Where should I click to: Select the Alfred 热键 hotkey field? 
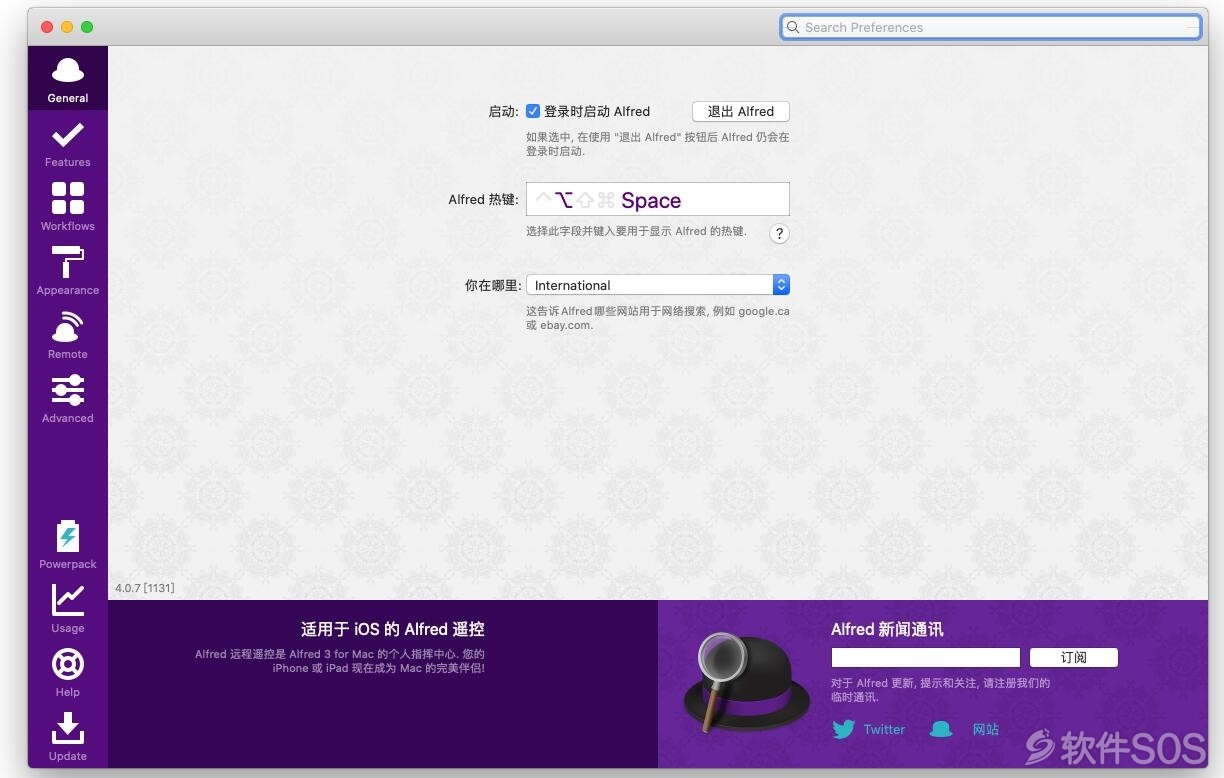pos(658,199)
